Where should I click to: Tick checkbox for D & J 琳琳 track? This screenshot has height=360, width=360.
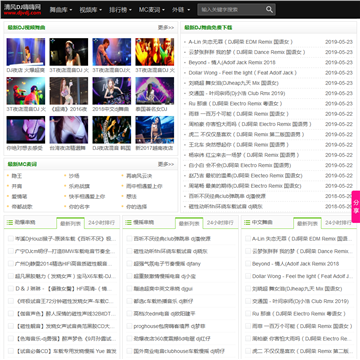pos(11,289)
